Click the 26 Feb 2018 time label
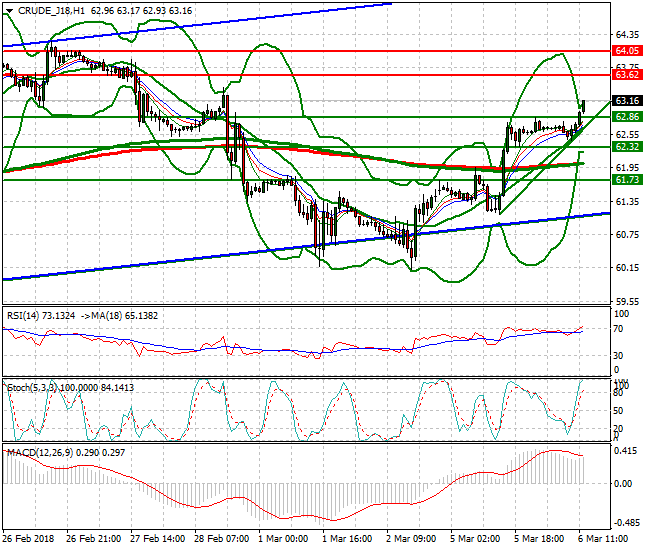The width and height of the screenshot is (650, 550). click(x=28, y=539)
